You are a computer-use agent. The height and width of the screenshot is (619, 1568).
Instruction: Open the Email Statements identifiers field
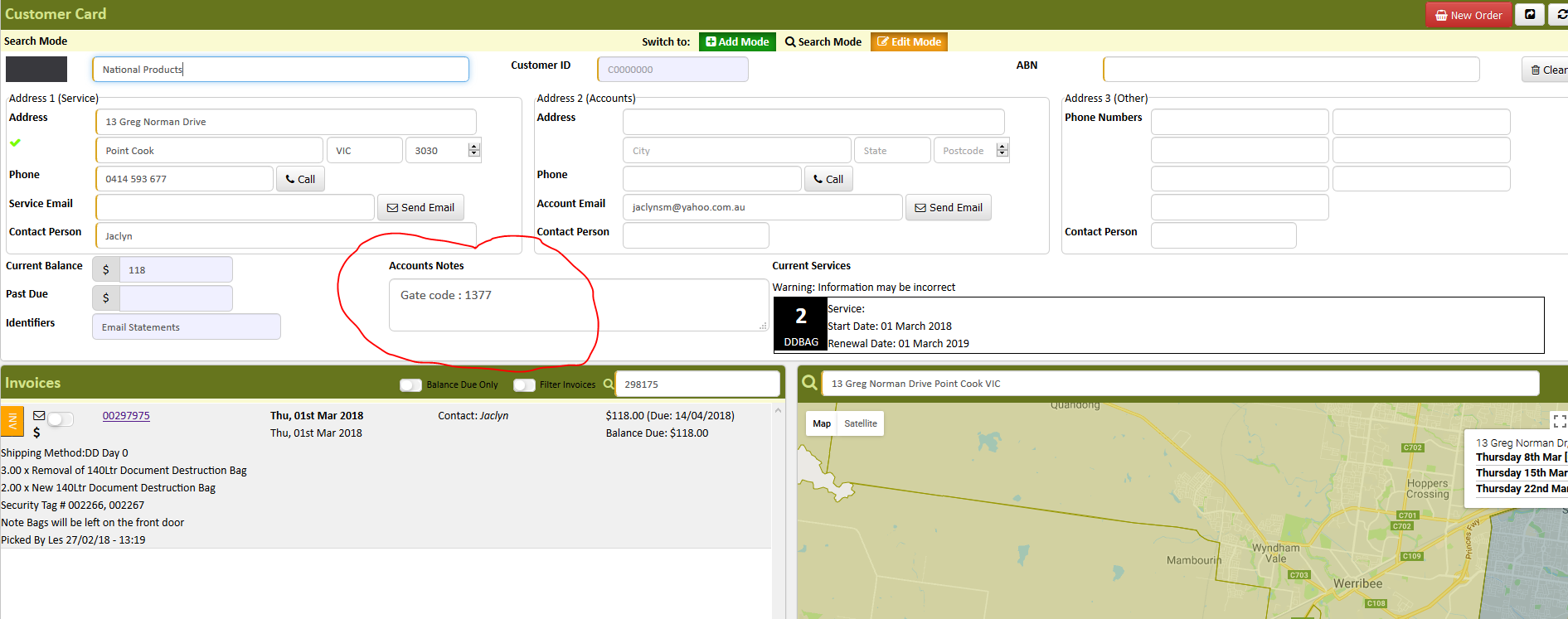pos(187,326)
